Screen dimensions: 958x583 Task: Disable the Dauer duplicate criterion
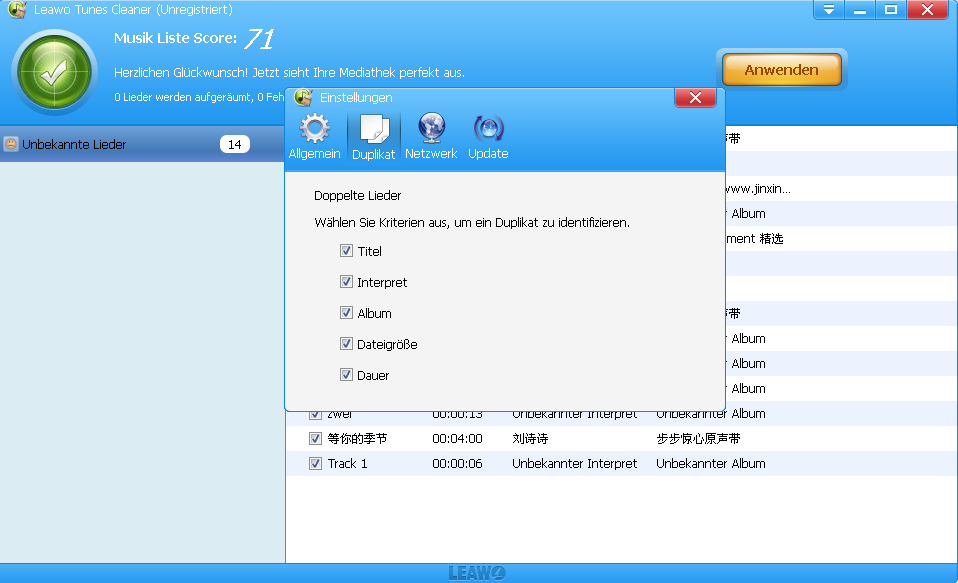[x=346, y=375]
